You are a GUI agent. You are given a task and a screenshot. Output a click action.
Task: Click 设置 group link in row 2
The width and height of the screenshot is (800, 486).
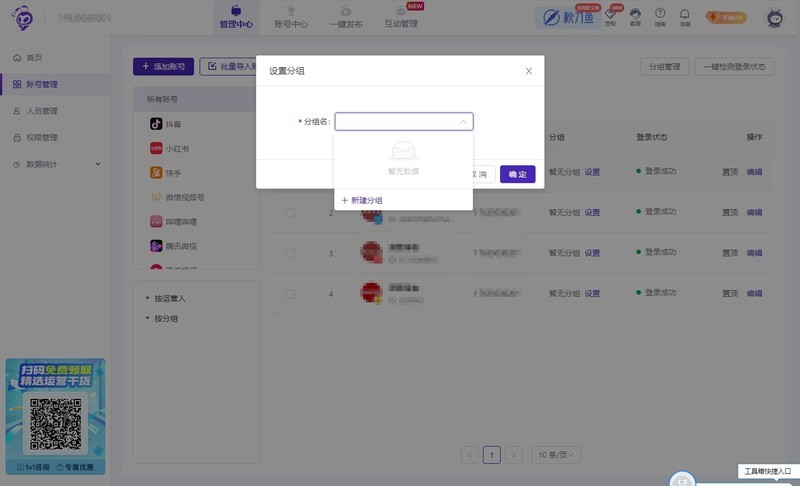click(592, 212)
